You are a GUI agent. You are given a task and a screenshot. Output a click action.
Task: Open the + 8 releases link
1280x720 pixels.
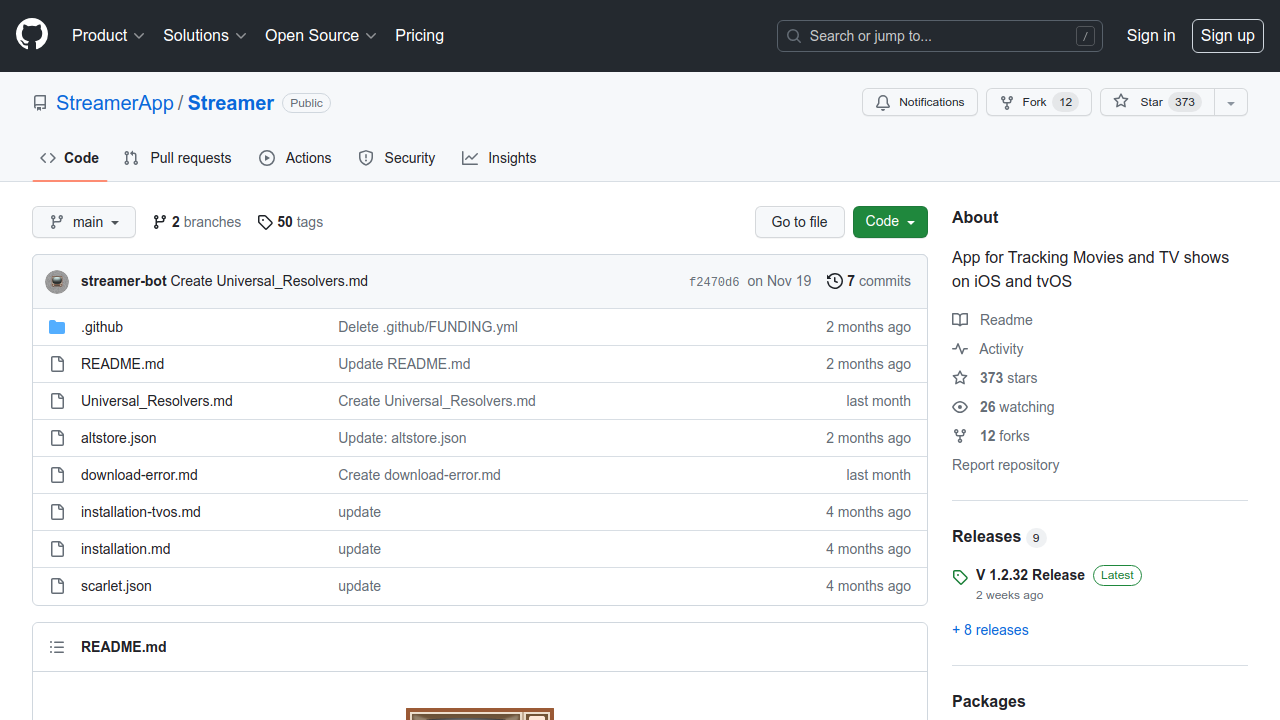(x=990, y=630)
